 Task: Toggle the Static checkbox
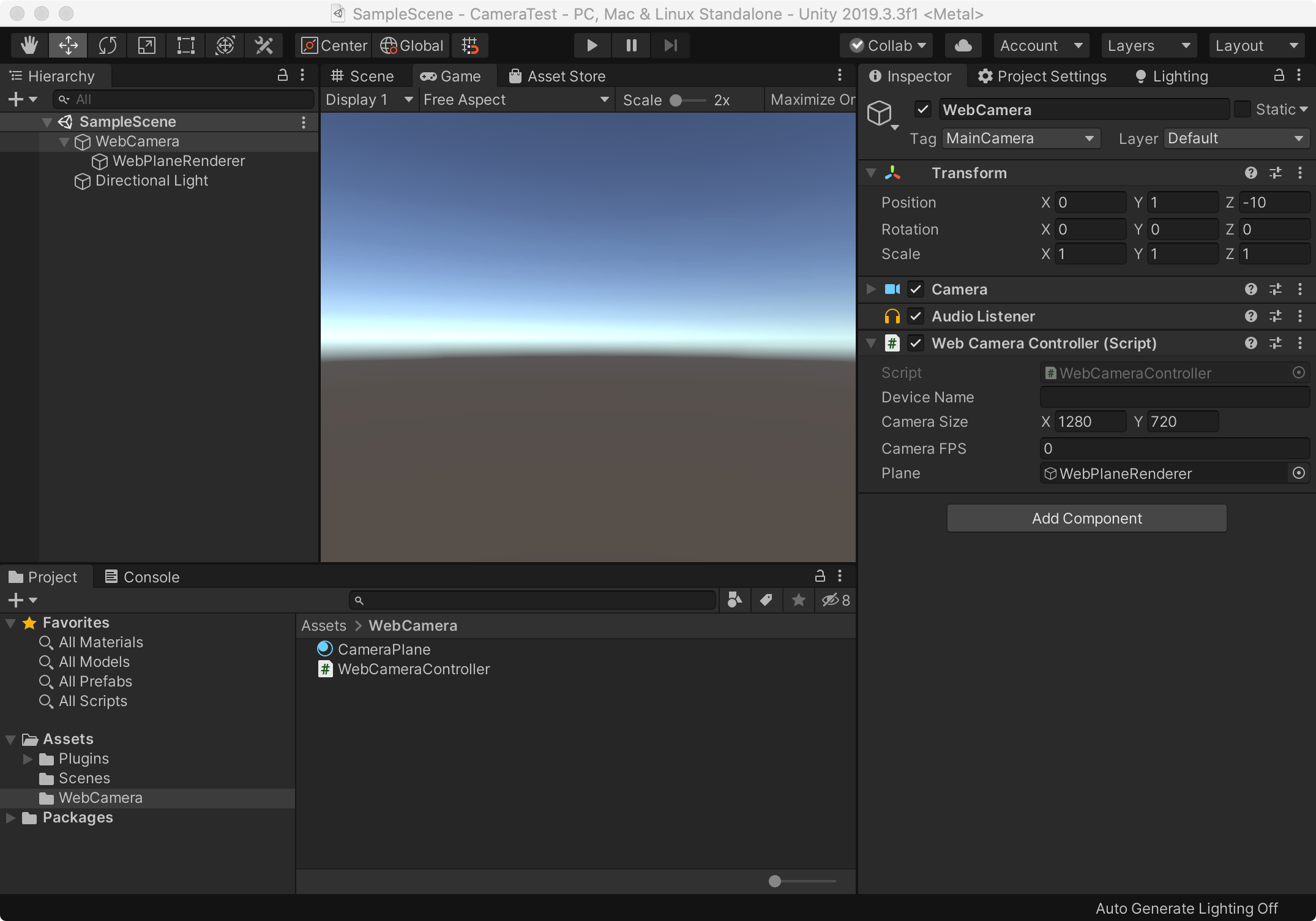coord(1242,110)
